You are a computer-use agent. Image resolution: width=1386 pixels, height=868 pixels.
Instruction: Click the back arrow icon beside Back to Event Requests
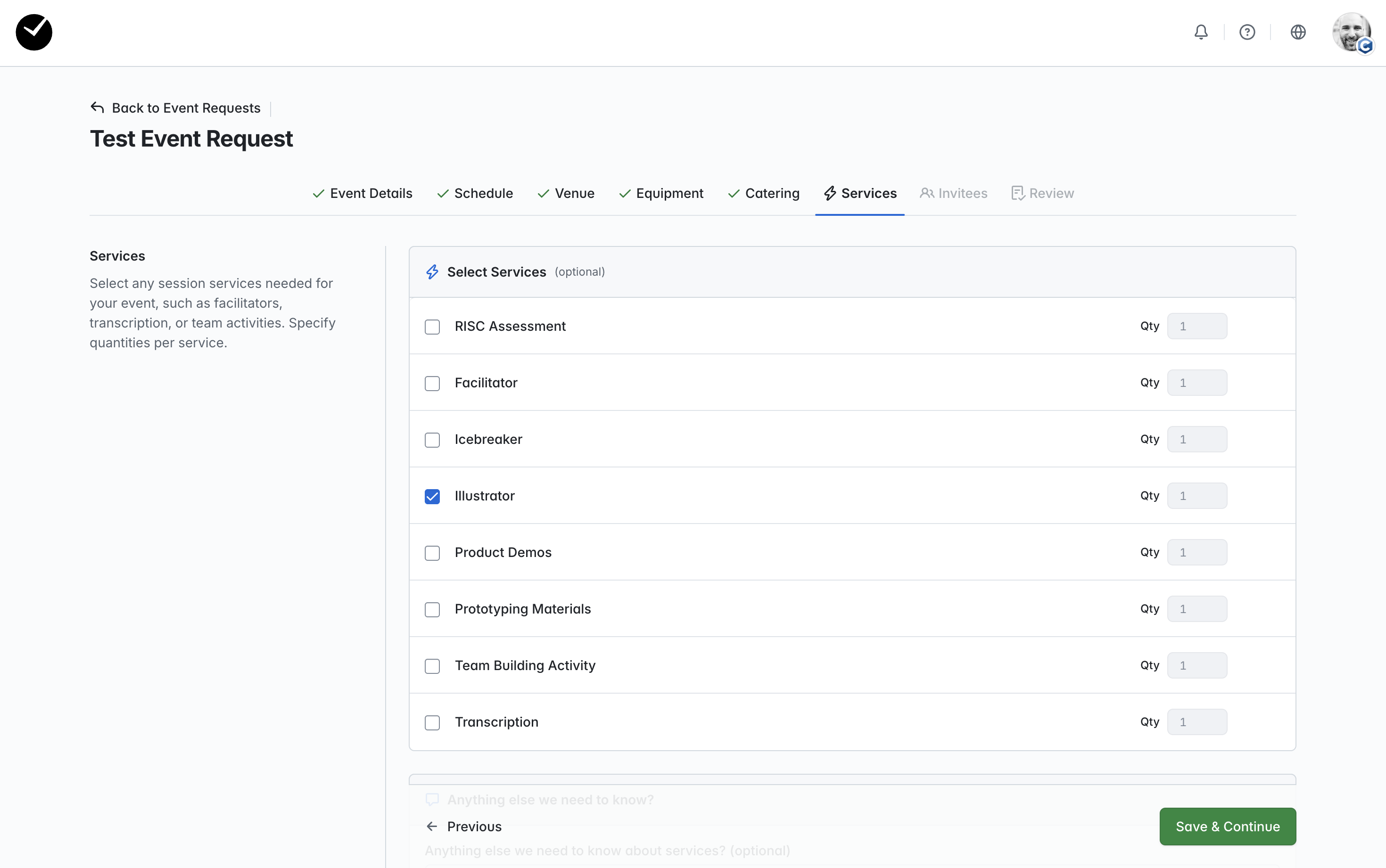click(x=98, y=108)
